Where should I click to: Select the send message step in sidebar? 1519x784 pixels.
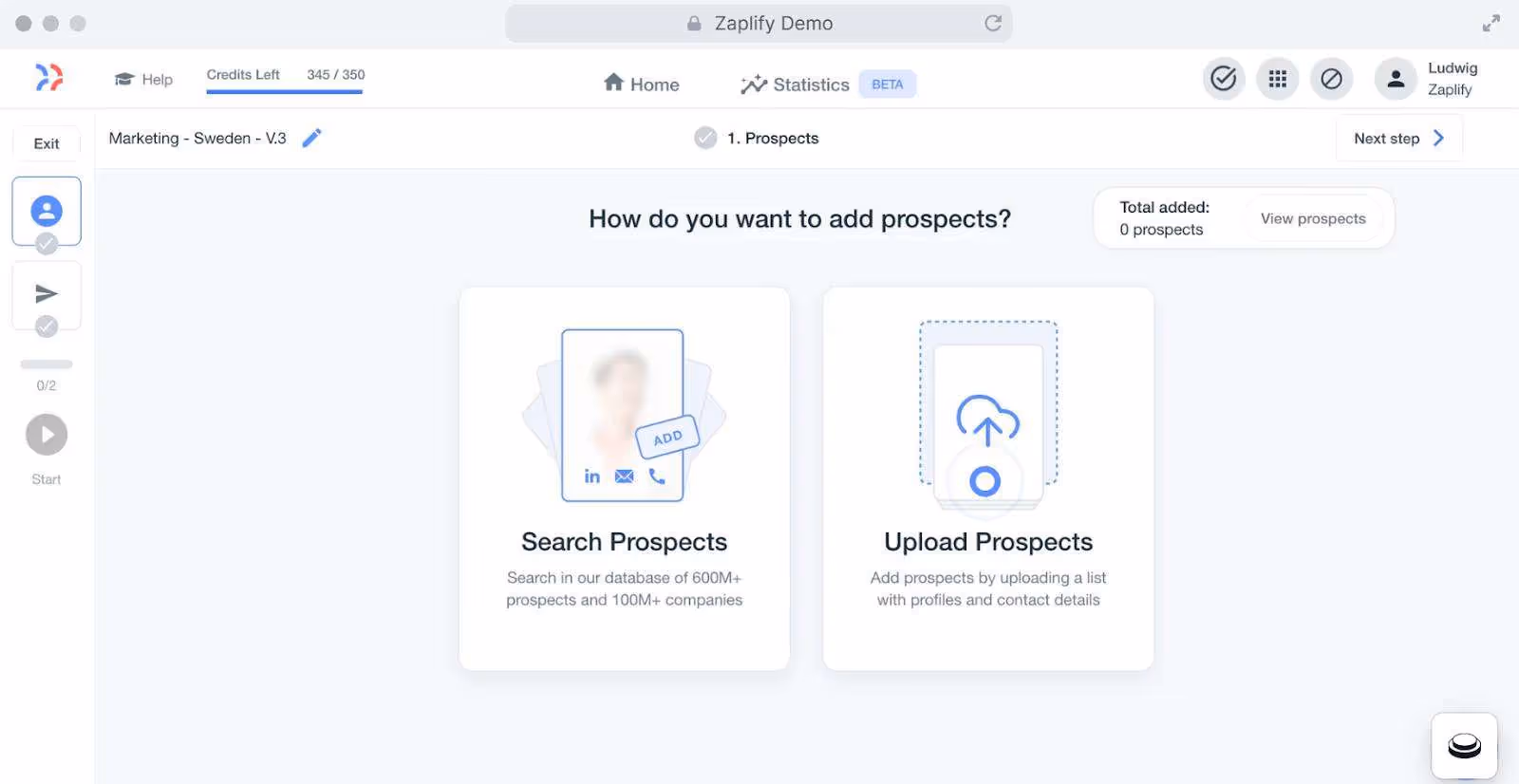click(47, 294)
